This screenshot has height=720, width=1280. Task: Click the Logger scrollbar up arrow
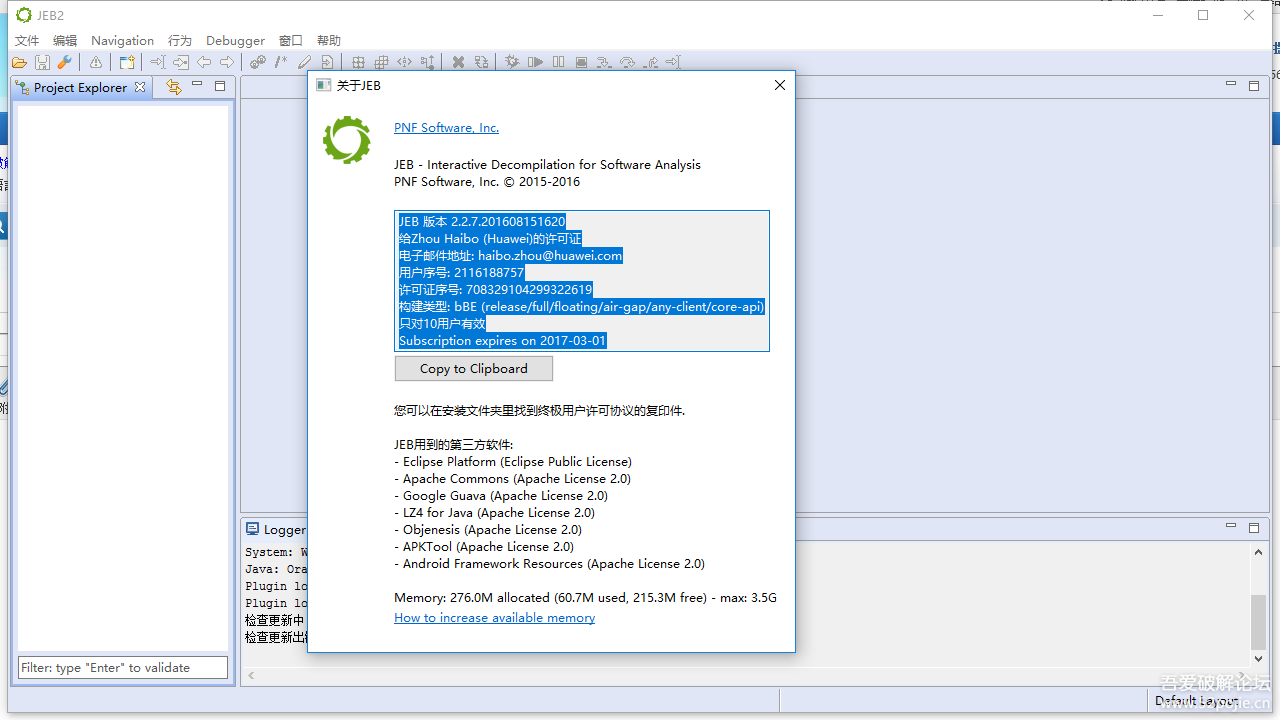pyautogui.click(x=1259, y=552)
